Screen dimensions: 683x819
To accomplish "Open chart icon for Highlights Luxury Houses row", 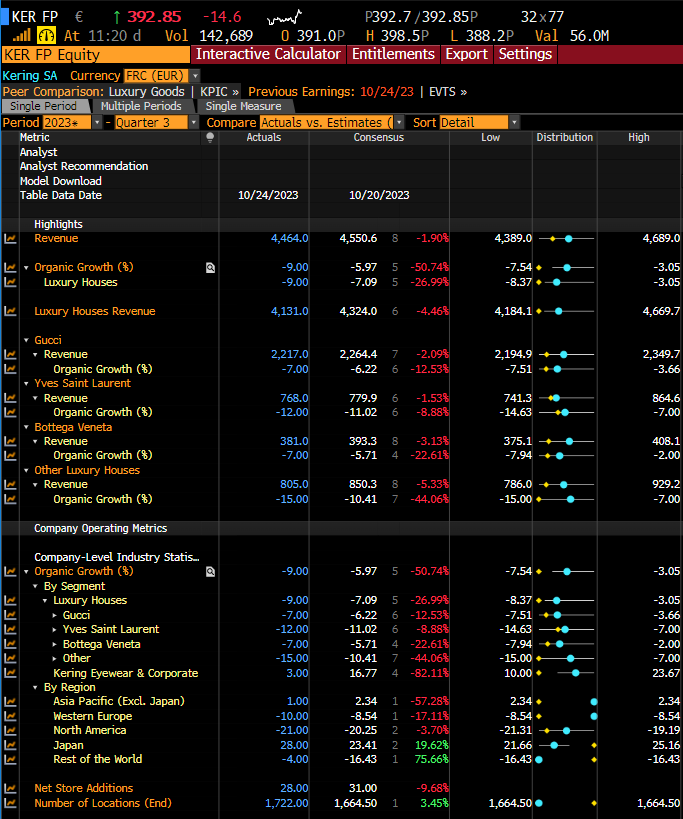I will pyautogui.click(x=10, y=283).
